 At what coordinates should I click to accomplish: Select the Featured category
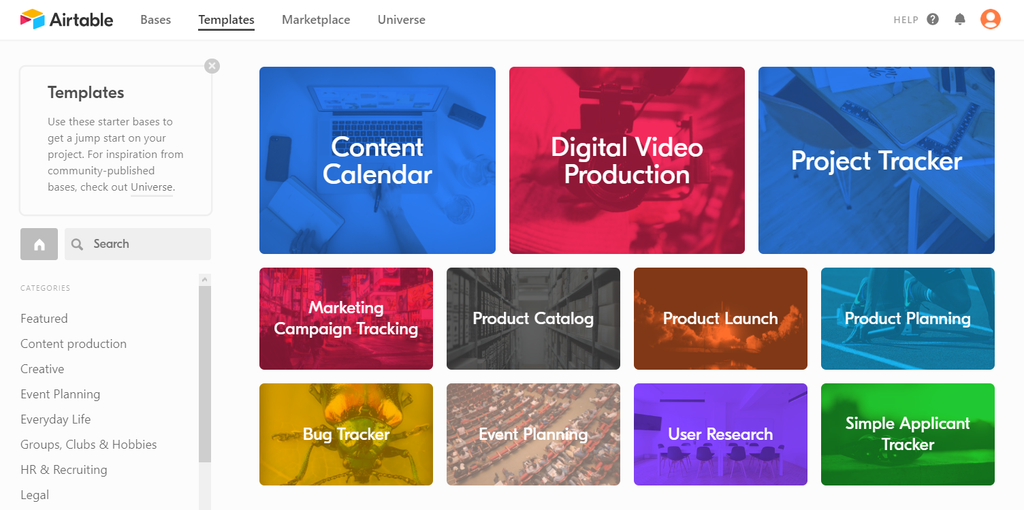[x=44, y=319]
